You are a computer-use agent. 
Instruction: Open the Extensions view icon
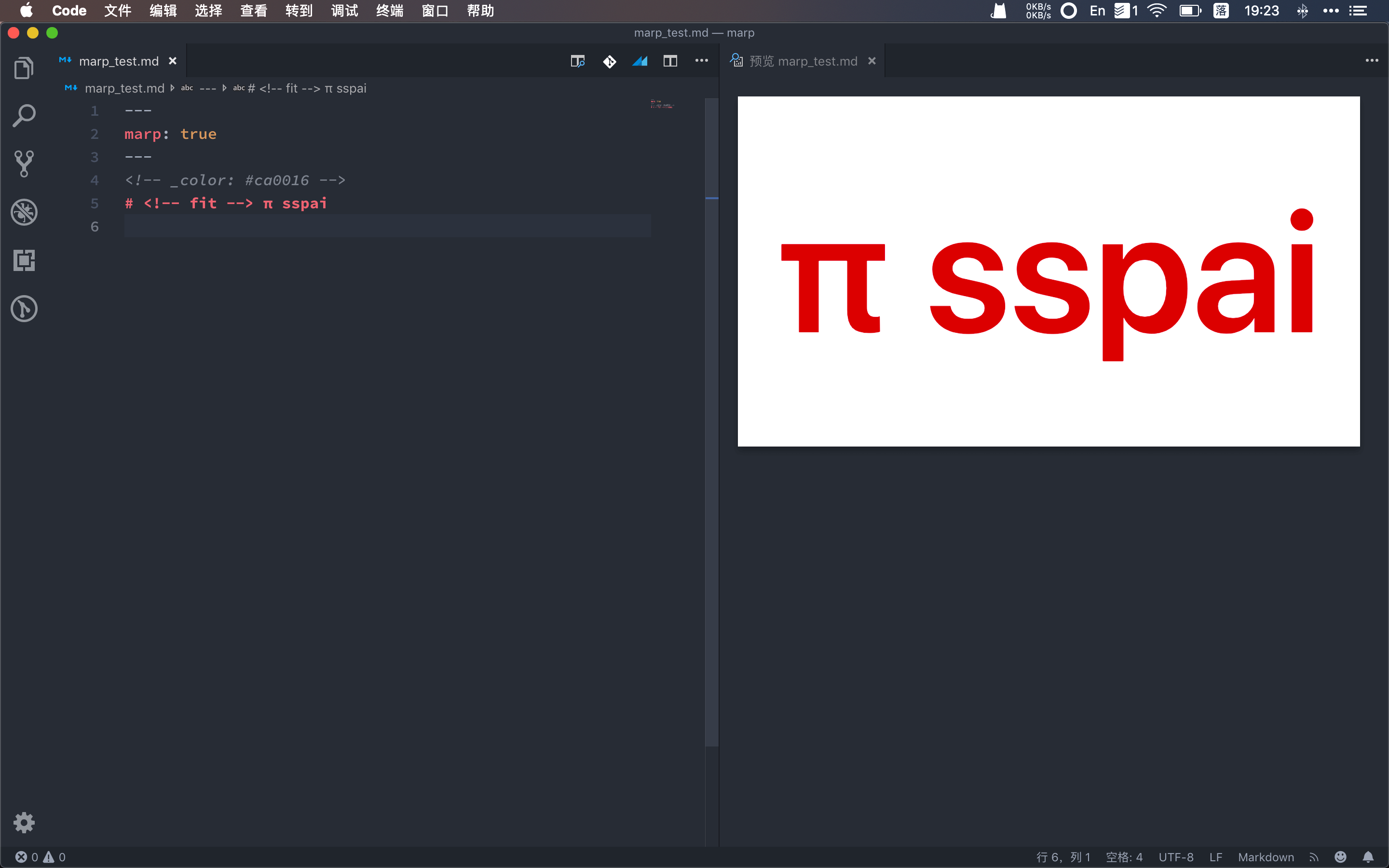[24, 260]
